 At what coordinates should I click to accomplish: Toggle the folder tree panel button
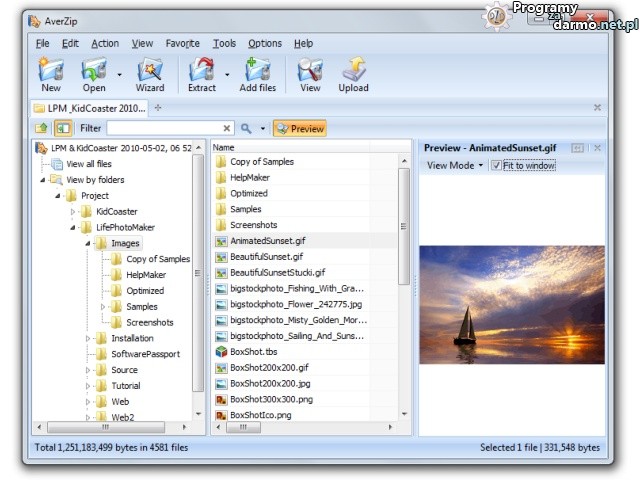(63, 128)
